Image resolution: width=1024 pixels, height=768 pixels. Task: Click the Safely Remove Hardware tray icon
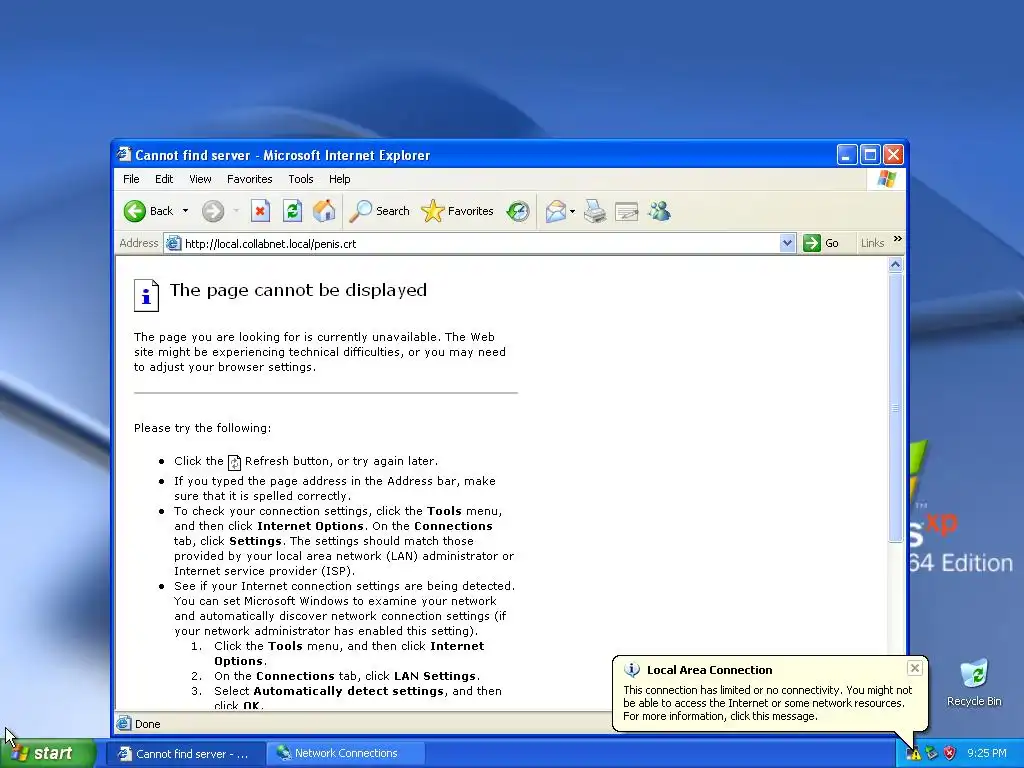931,754
